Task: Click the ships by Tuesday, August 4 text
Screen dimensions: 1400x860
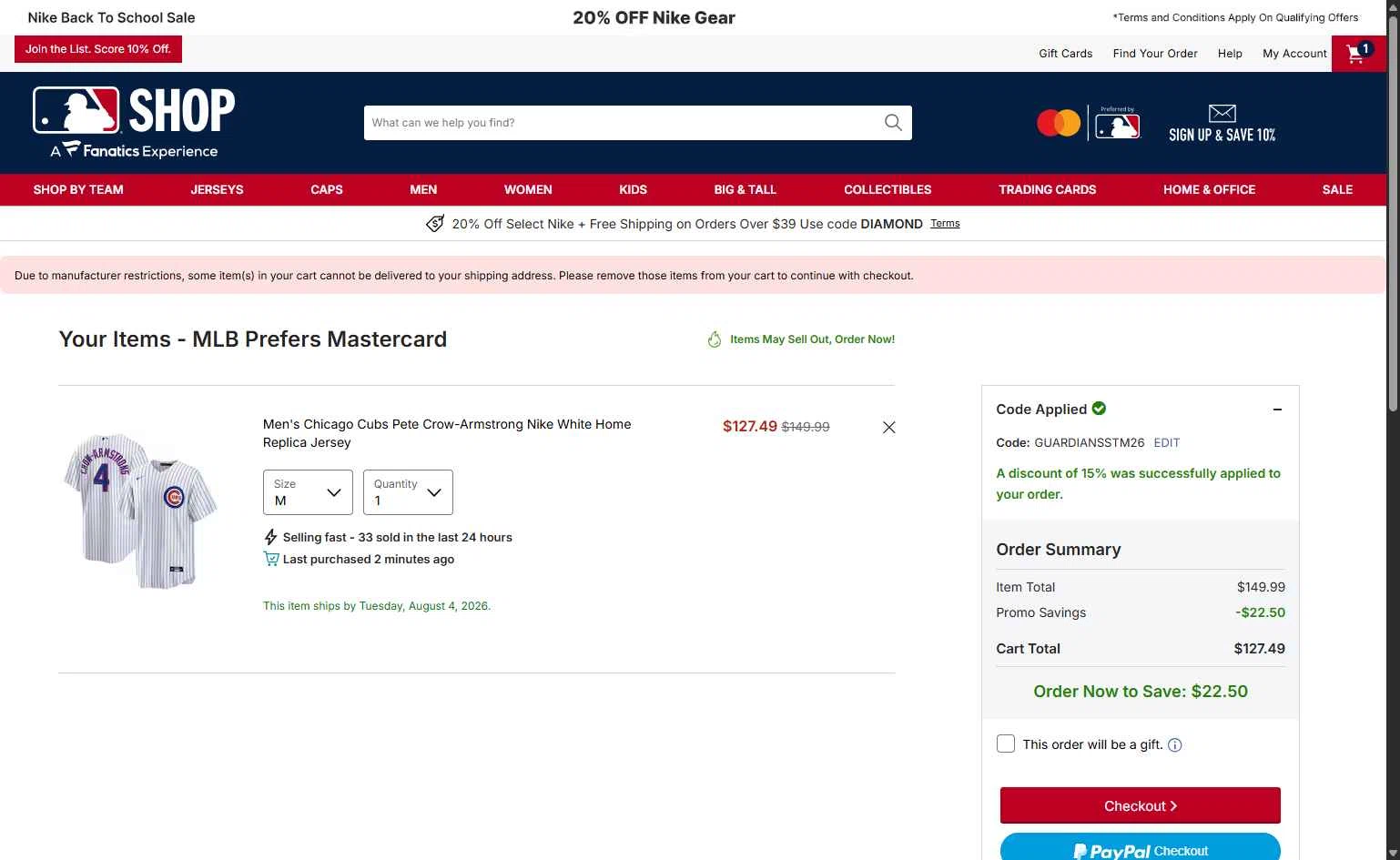Action: click(x=377, y=606)
